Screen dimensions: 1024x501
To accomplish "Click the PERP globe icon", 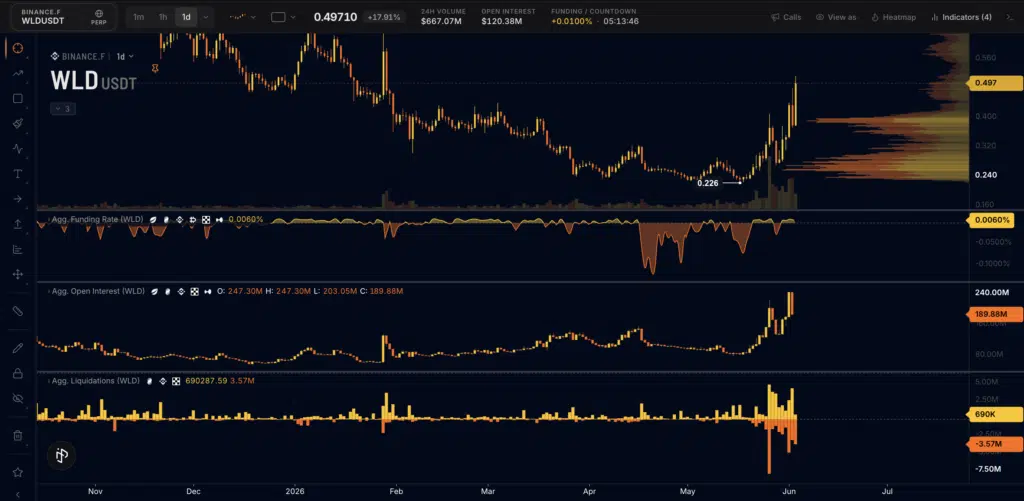I will coord(99,17).
